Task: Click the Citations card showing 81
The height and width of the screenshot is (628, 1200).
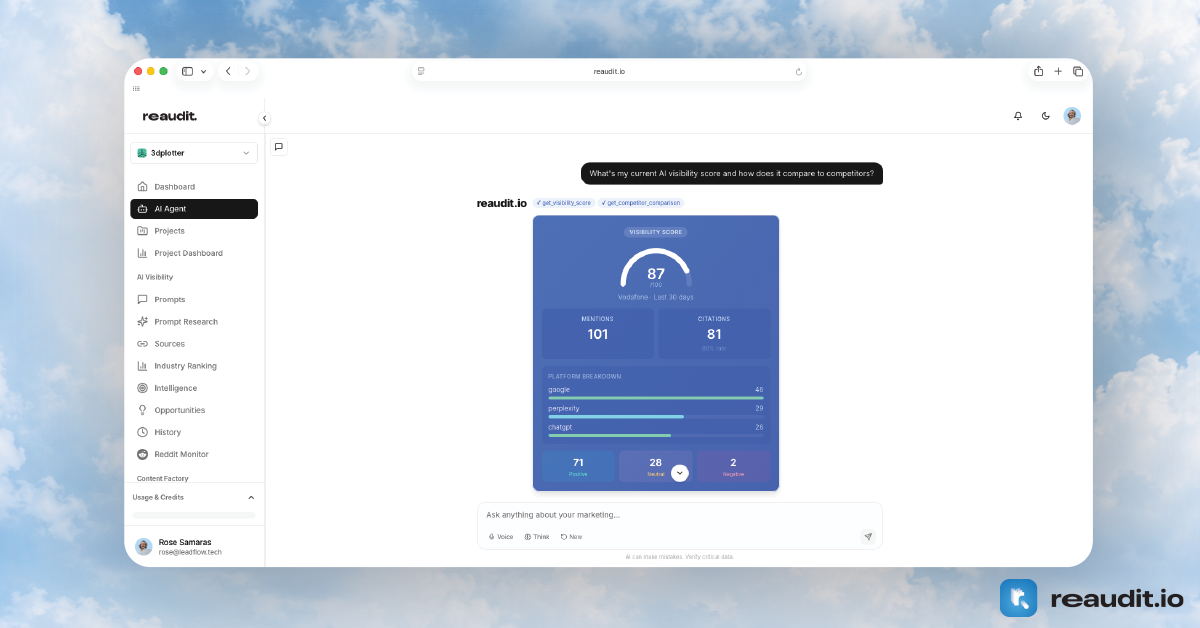Action: tap(714, 333)
